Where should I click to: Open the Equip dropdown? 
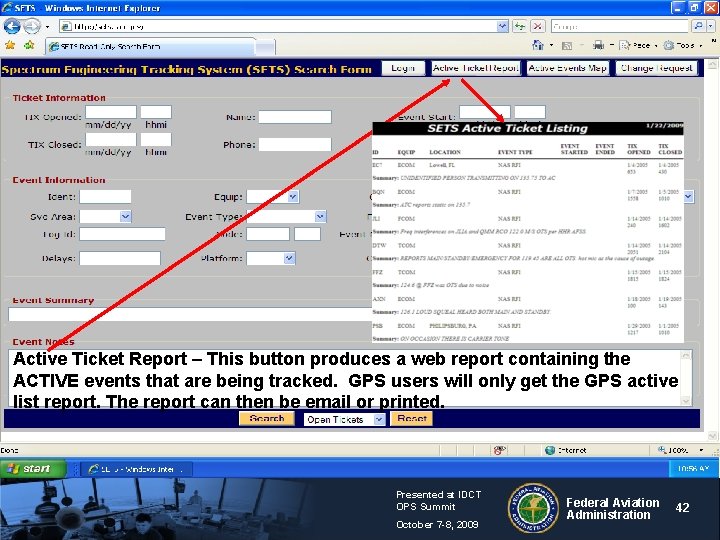tap(273, 197)
